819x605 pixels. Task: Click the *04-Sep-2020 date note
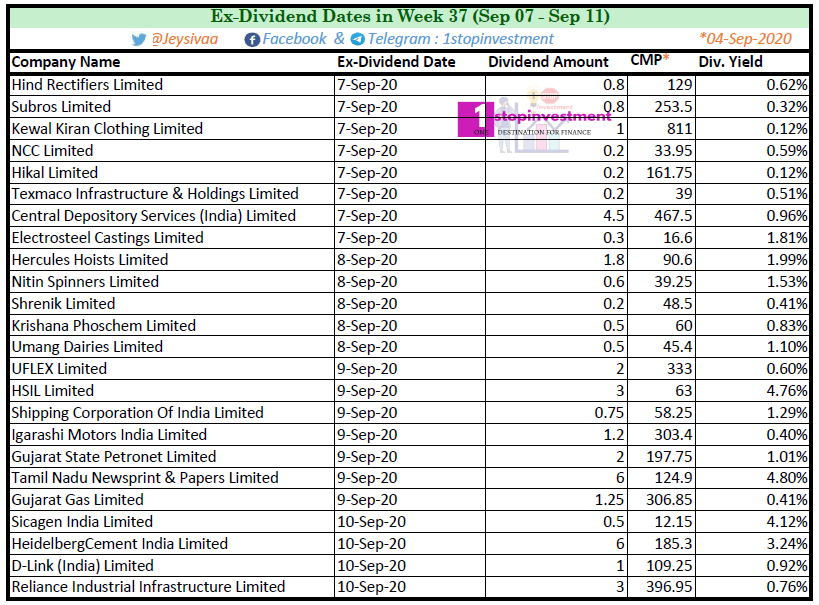pyautogui.click(x=745, y=39)
